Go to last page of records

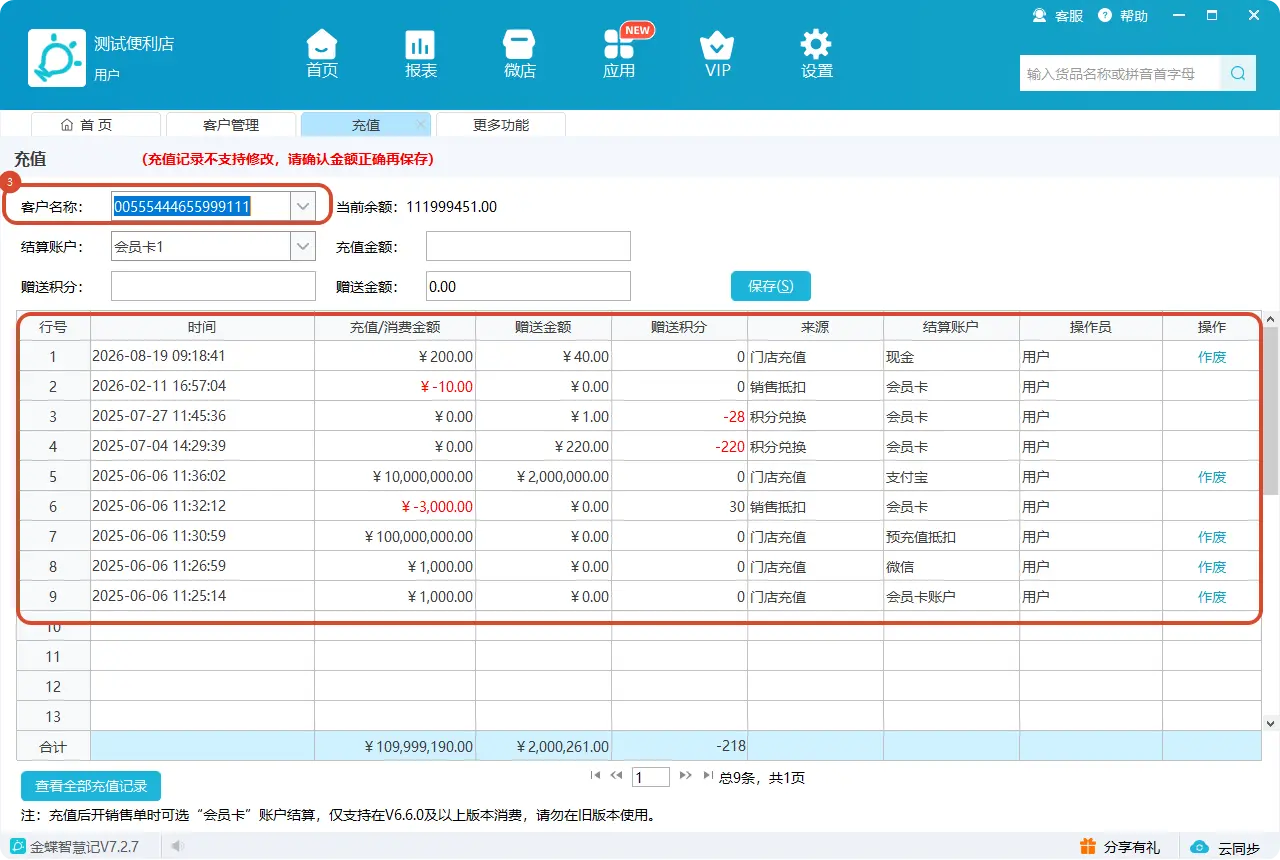[x=707, y=775]
